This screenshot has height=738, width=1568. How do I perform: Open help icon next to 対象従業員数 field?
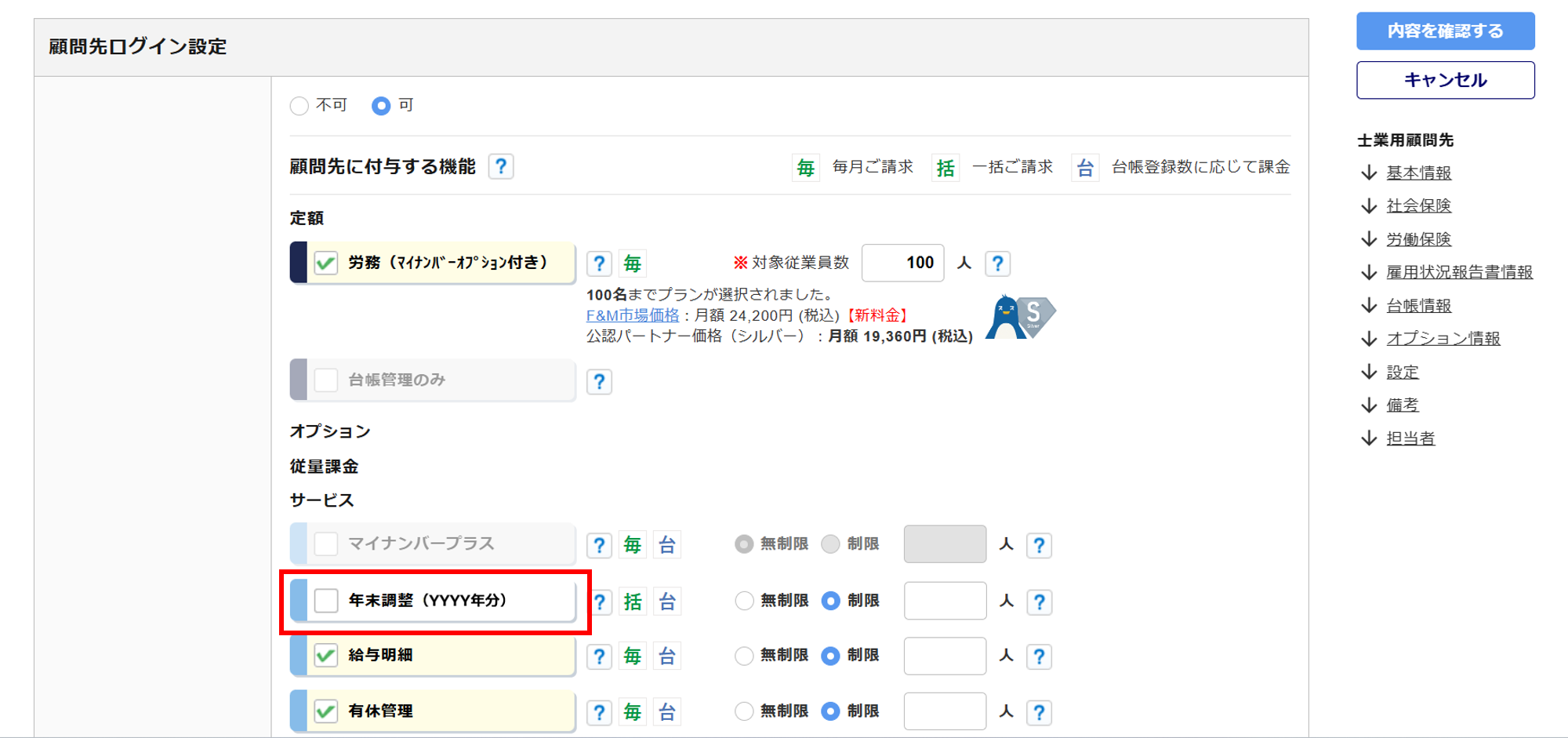point(997,264)
